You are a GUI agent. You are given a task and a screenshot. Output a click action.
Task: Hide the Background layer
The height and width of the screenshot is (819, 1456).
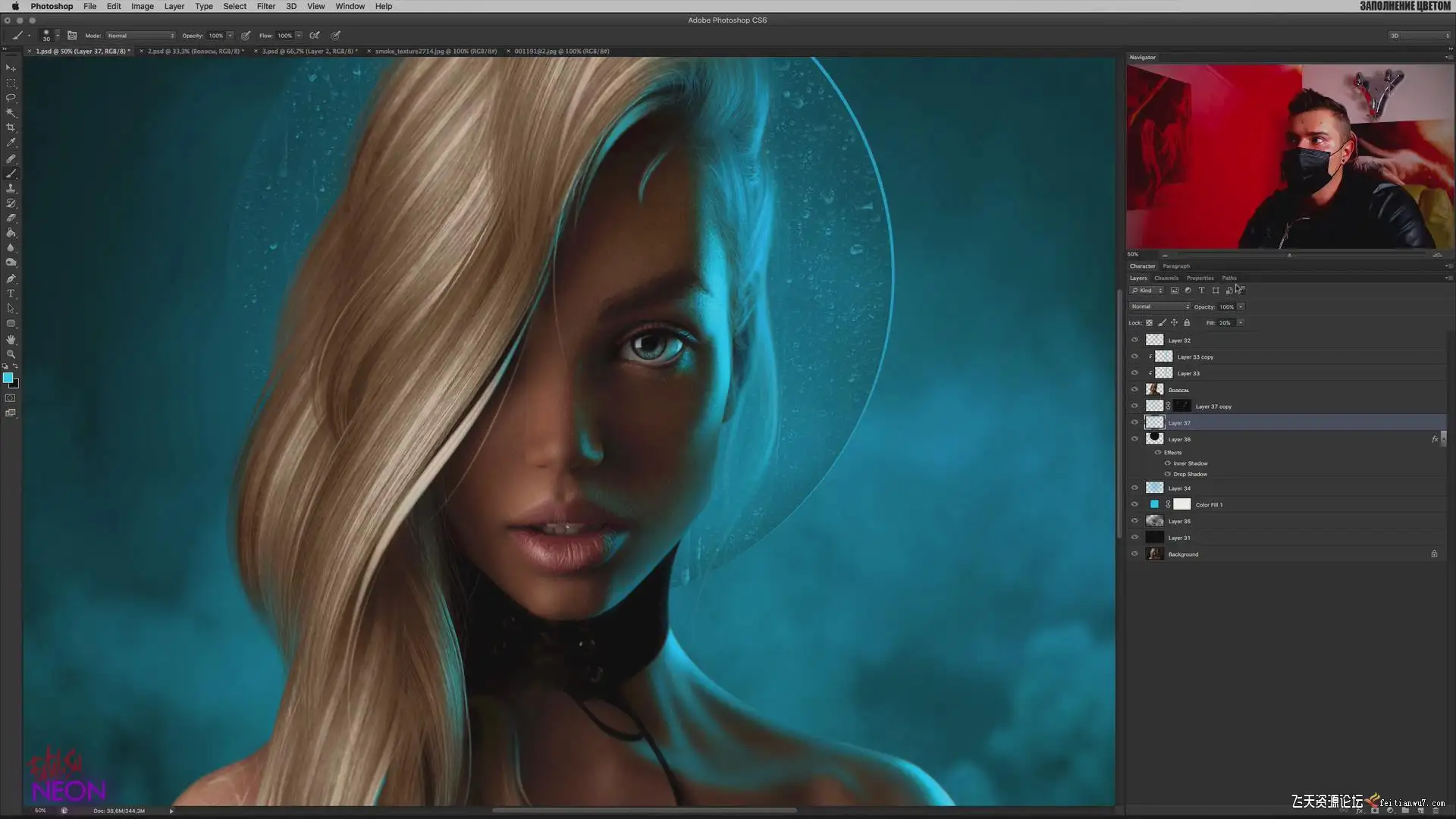[x=1134, y=554]
